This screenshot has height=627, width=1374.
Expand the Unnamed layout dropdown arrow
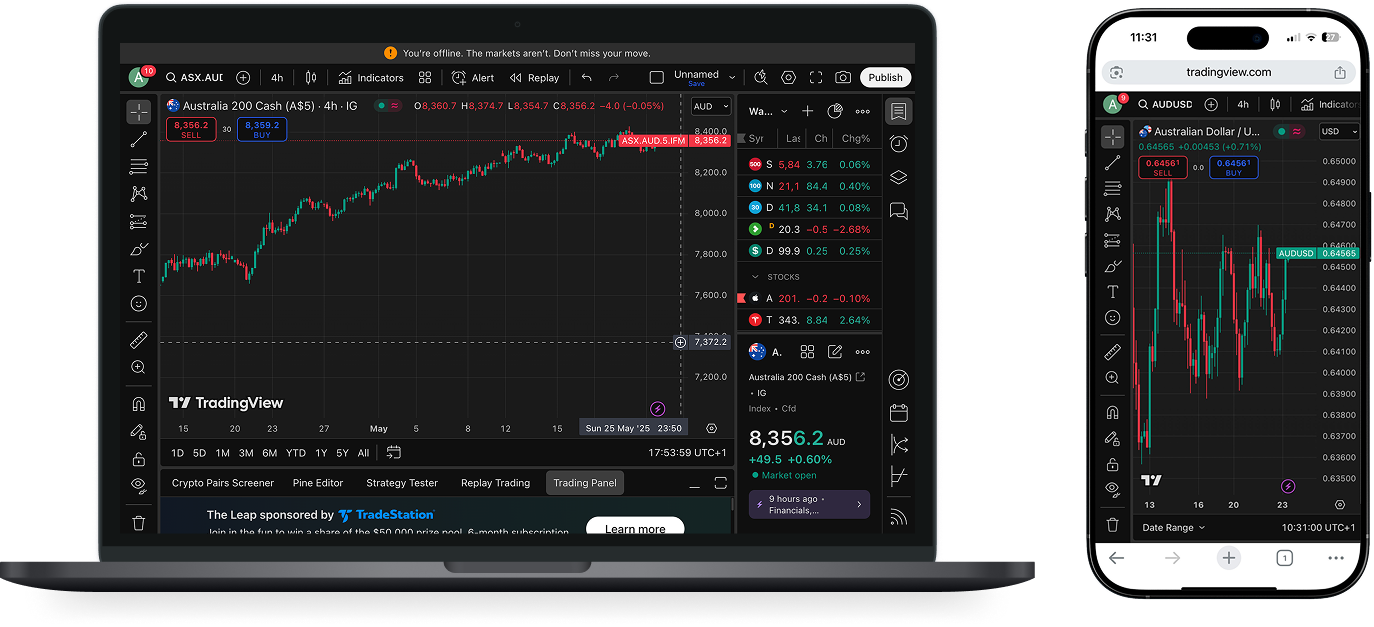tap(732, 78)
